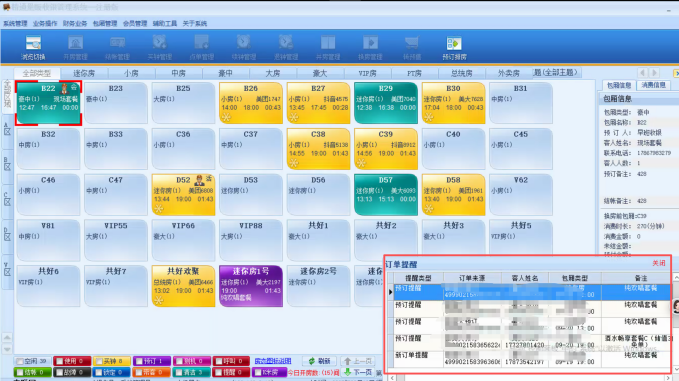The image size is (679, 381).
Task: Toggle the 提醒 status checkbox
Action: tap(220, 372)
